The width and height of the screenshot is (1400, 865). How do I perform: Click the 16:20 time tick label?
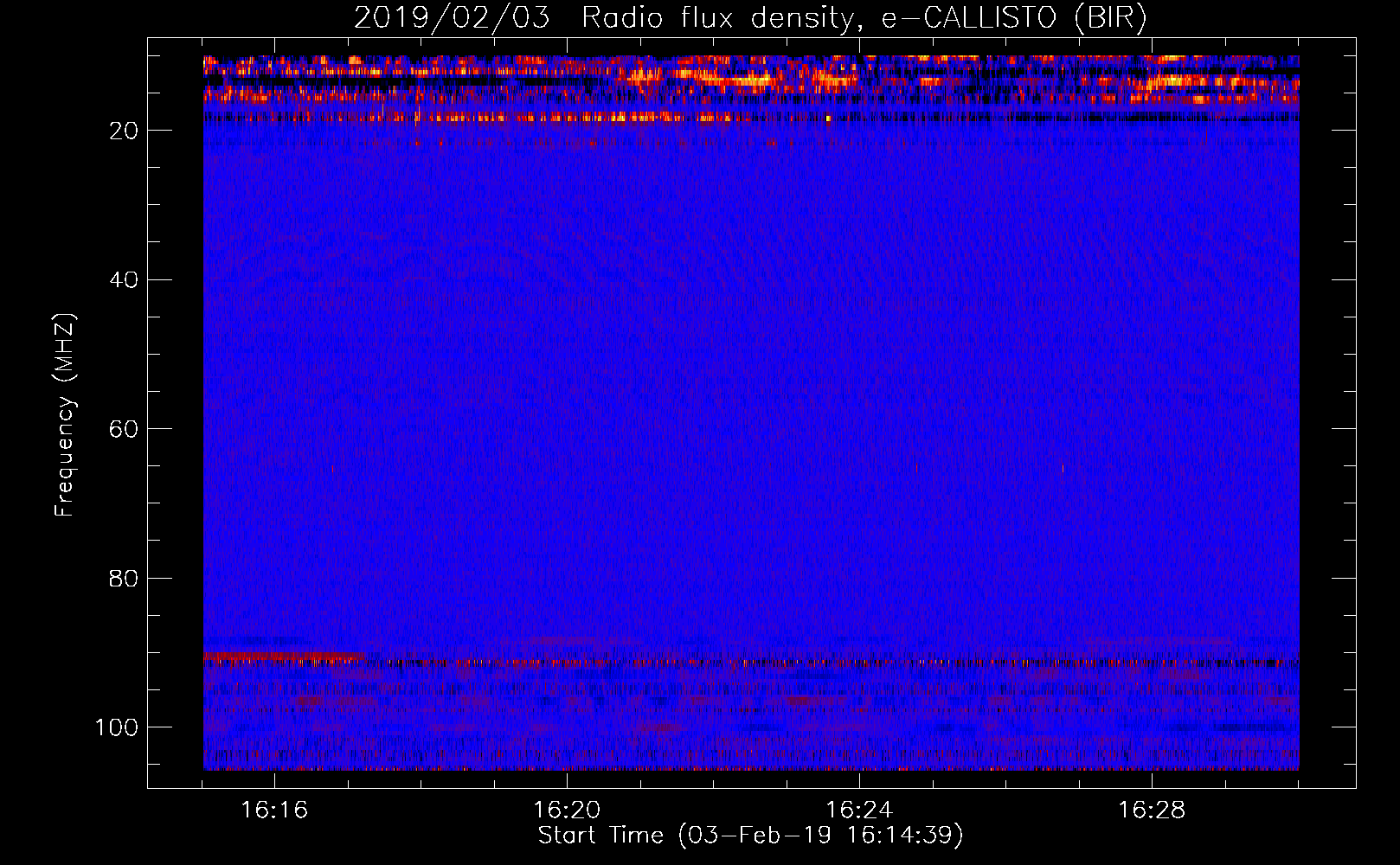click(x=567, y=811)
